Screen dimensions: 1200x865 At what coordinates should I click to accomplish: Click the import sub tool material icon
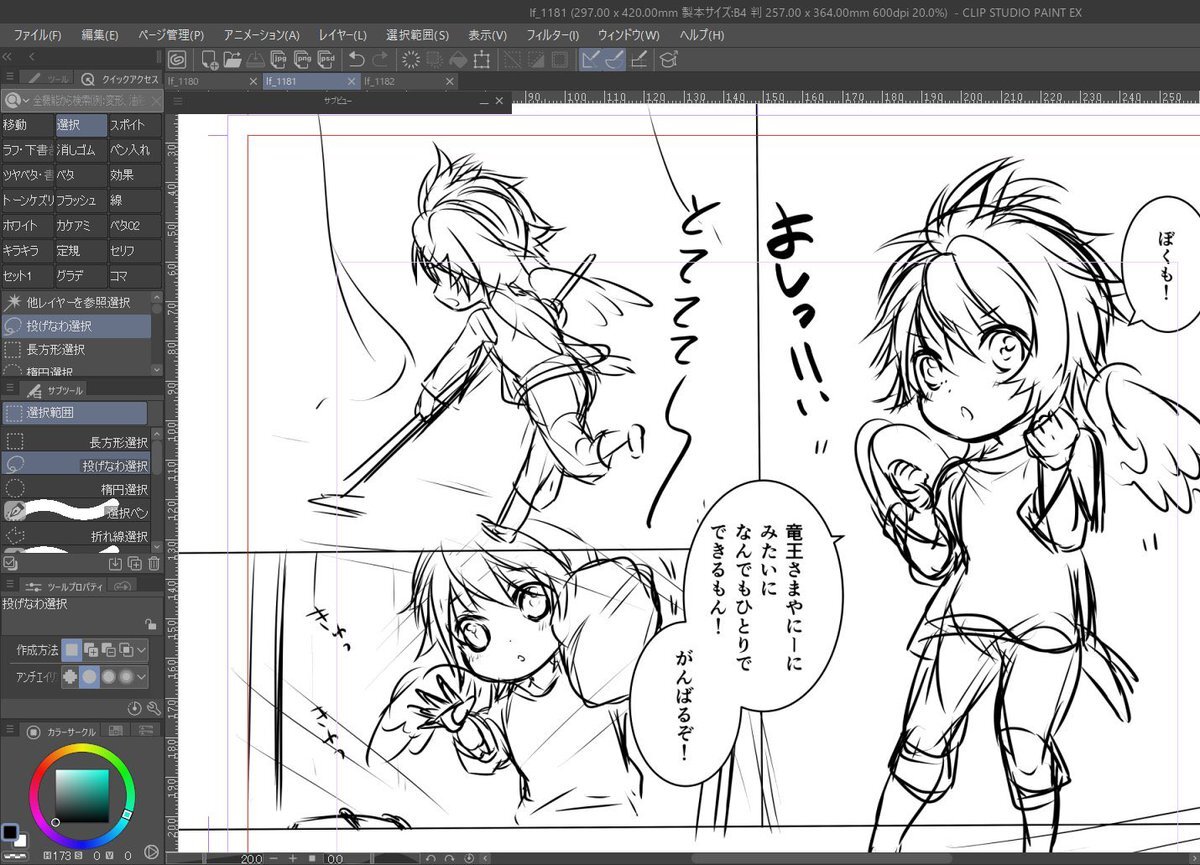117,564
